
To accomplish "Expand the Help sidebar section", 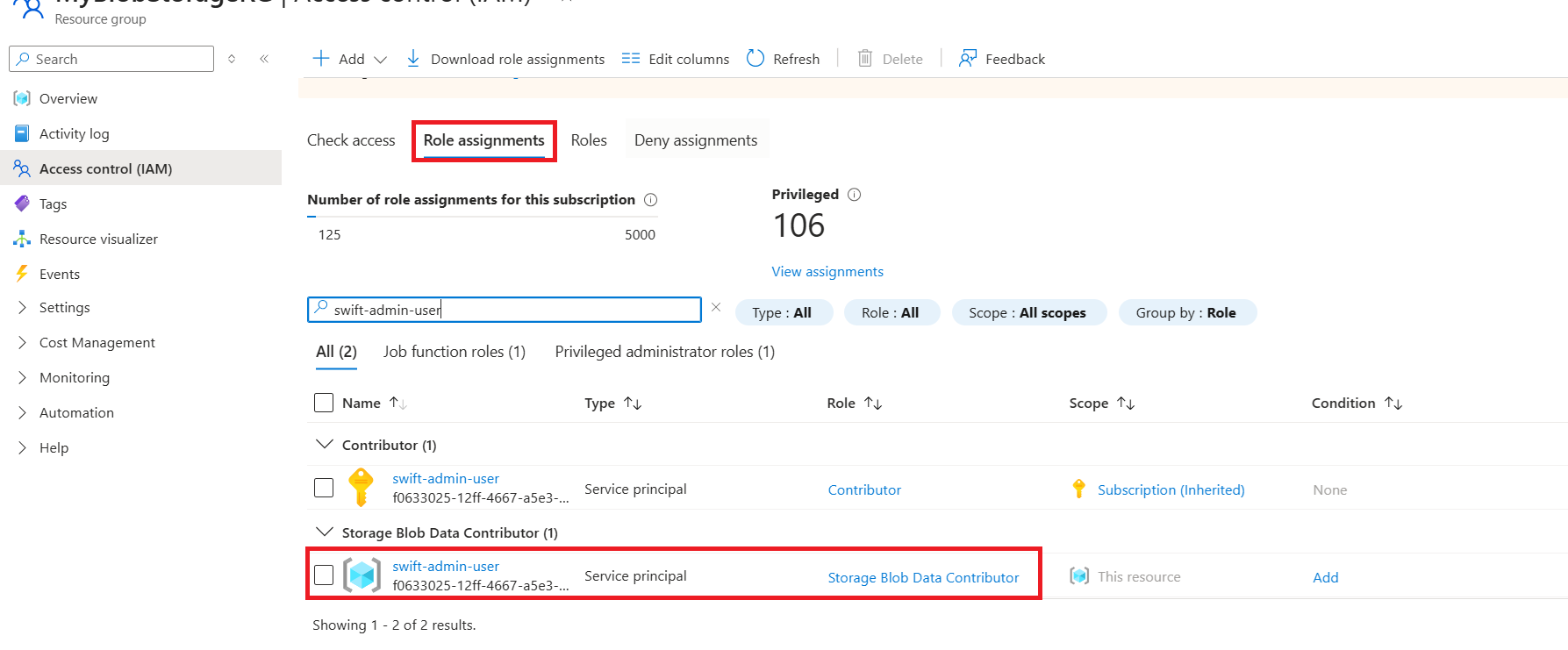I will (x=22, y=447).
